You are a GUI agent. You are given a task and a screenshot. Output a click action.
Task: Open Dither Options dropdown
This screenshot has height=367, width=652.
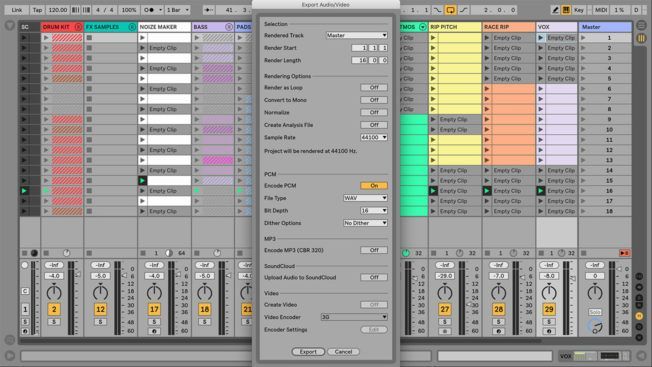tap(365, 223)
